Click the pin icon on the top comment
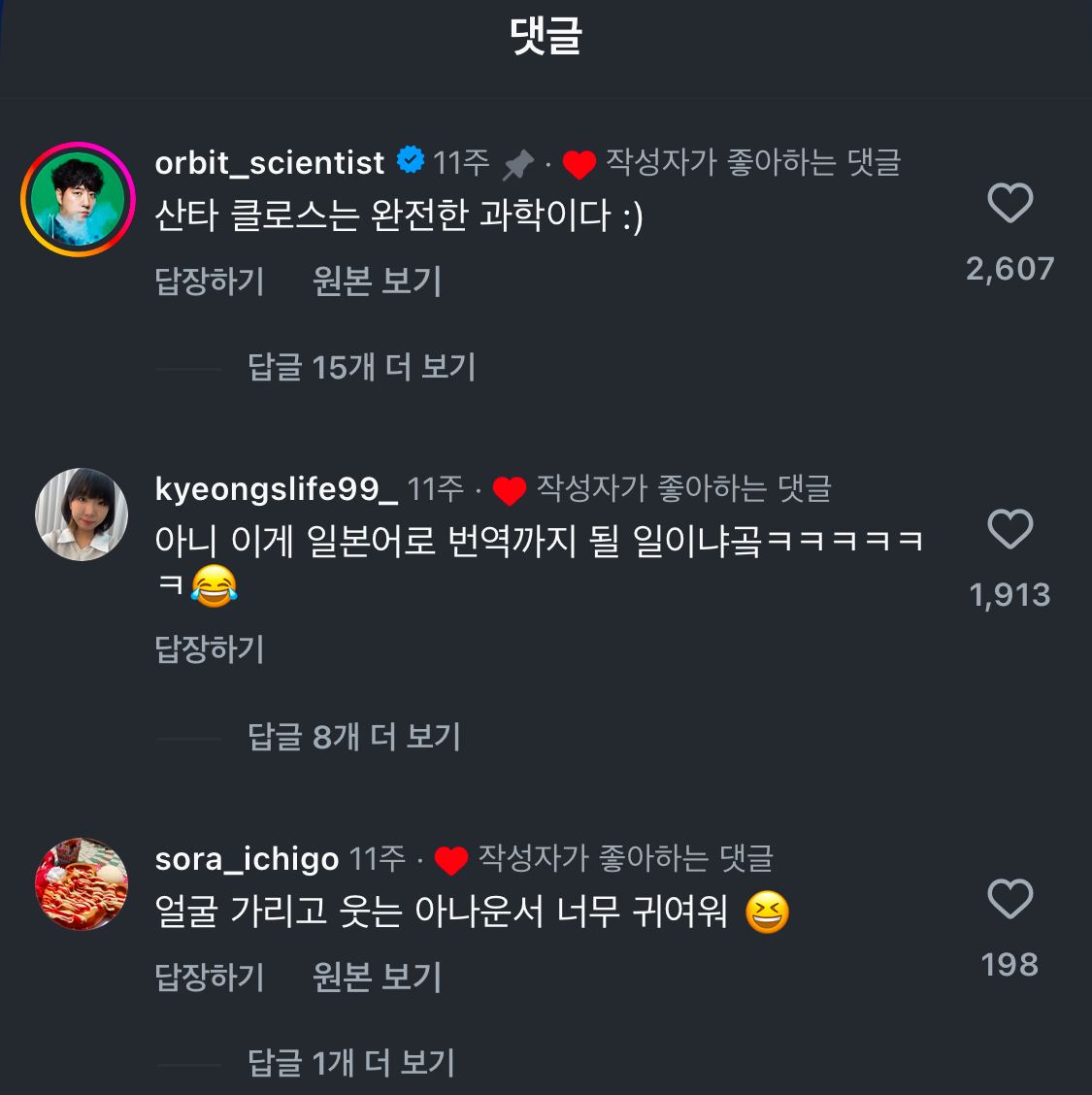1092x1095 pixels. [x=518, y=165]
